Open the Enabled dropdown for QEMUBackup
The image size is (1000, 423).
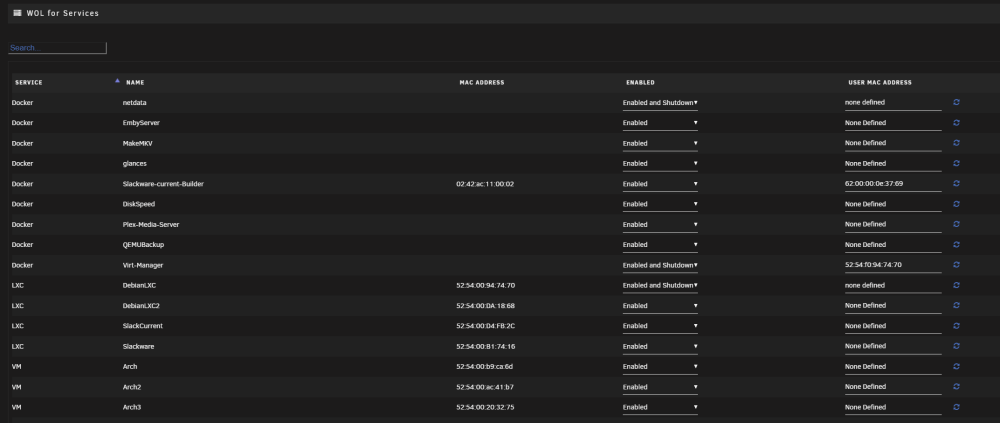coord(660,245)
